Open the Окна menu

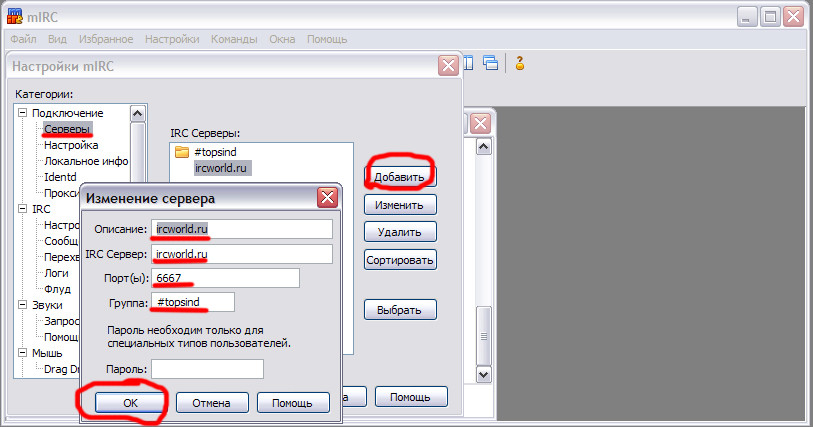[x=282, y=39]
